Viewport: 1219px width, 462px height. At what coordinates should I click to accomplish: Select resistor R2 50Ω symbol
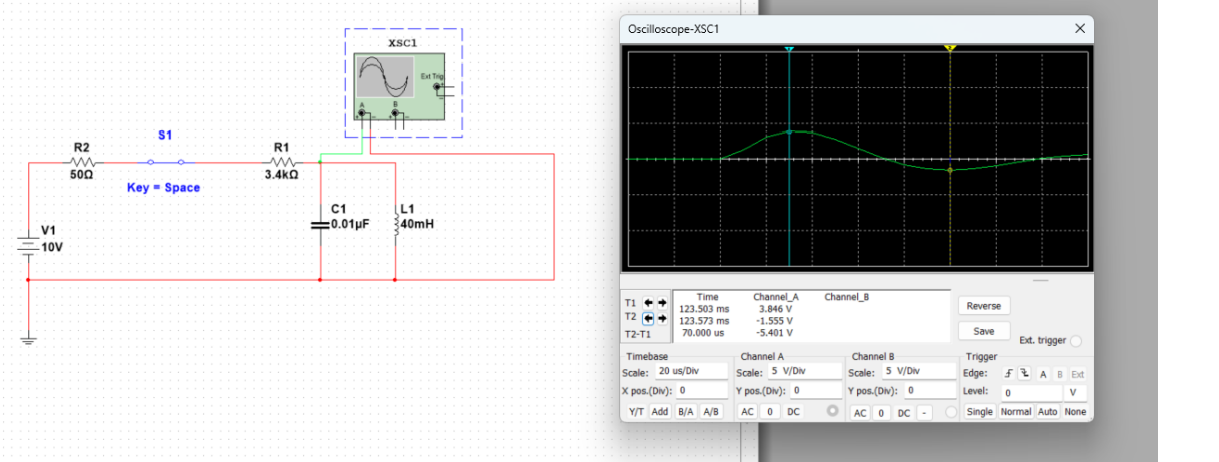82,160
